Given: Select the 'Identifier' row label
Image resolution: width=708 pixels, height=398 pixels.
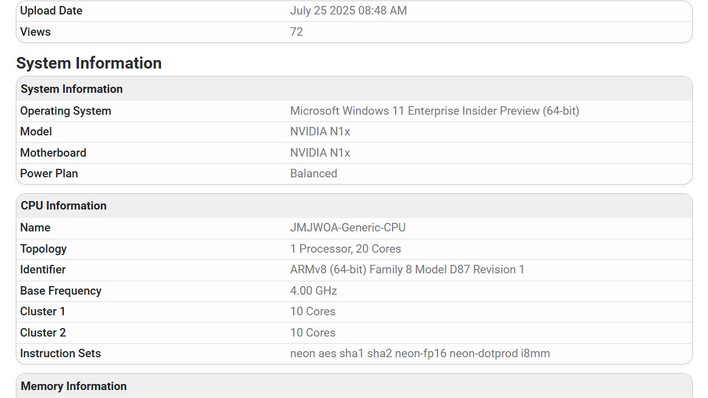Looking at the screenshot, I should click(42, 269).
